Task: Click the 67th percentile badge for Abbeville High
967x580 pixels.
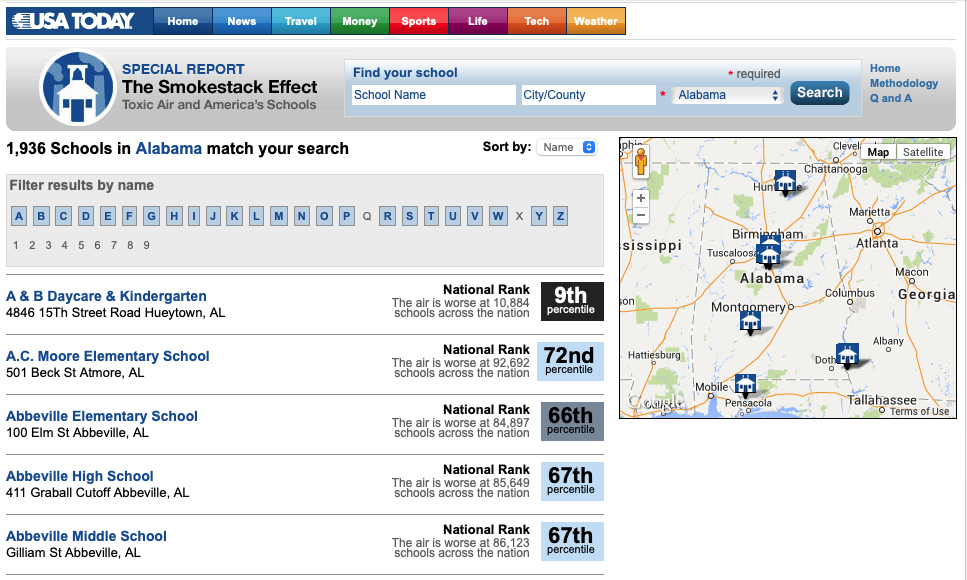Action: point(572,481)
